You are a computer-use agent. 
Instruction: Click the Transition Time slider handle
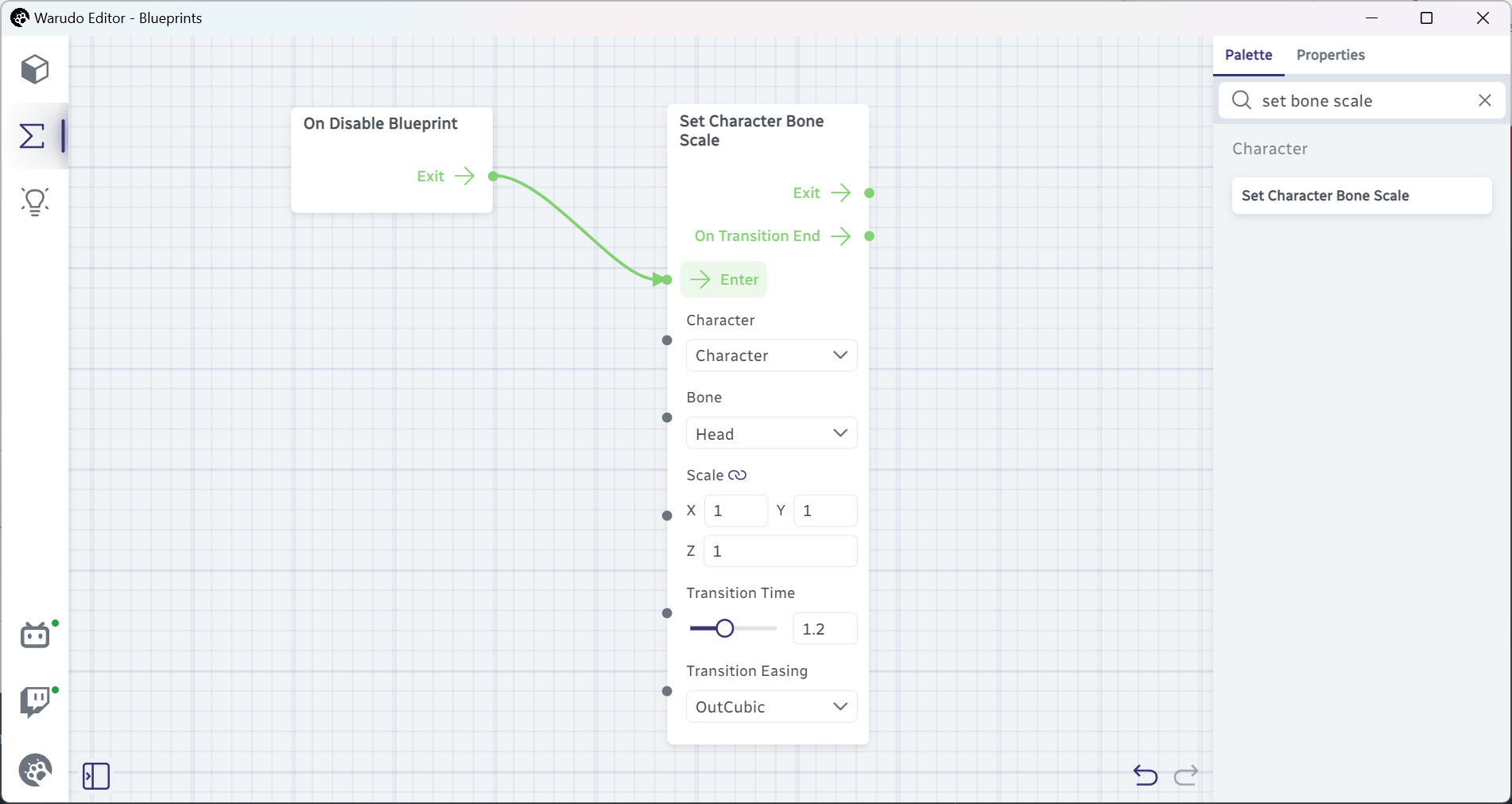click(x=724, y=628)
